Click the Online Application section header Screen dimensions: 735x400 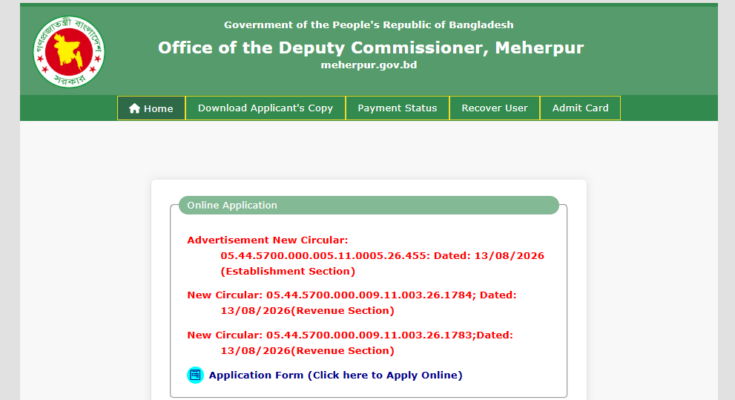[369, 205]
